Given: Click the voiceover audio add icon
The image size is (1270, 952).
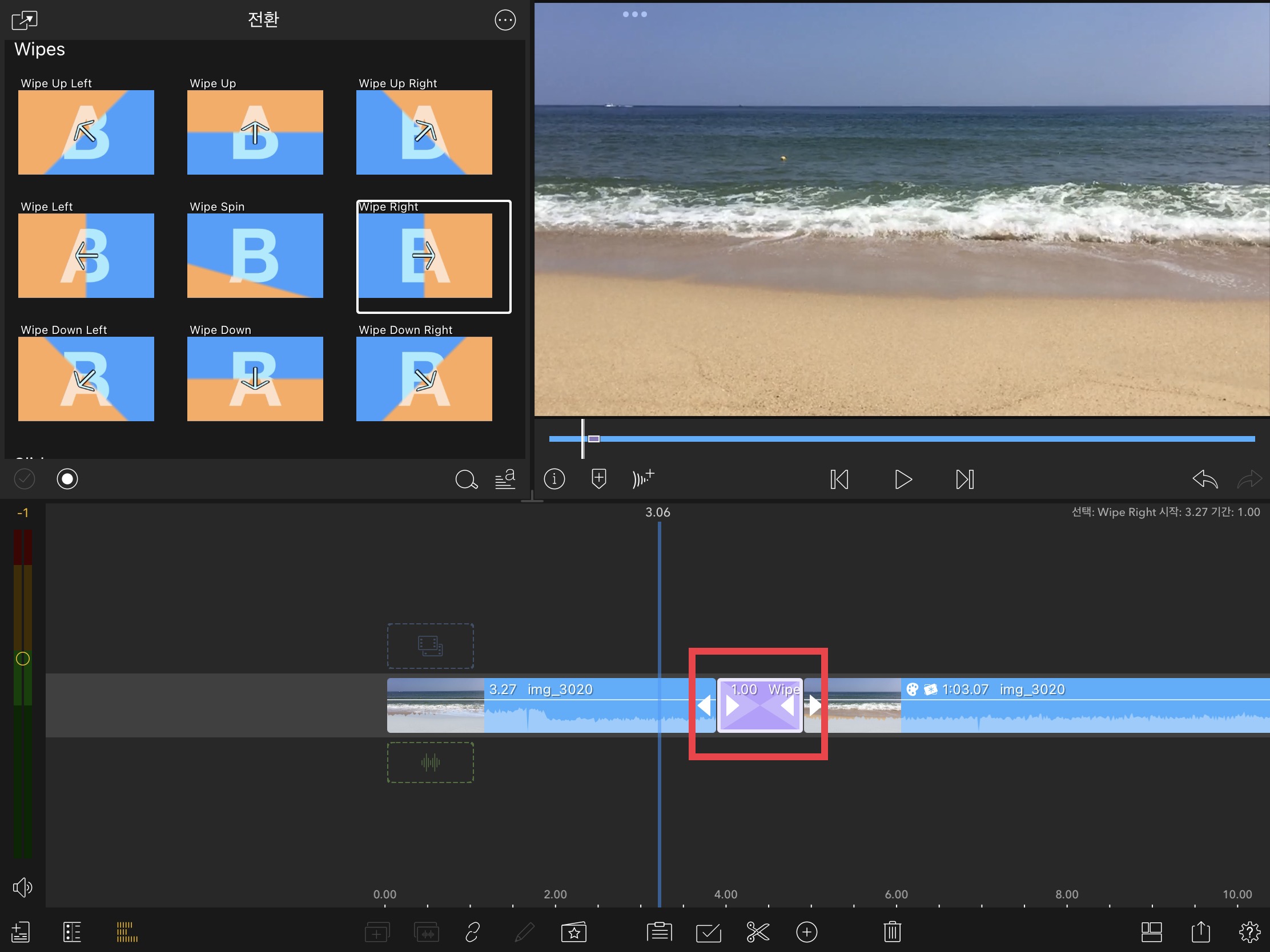Looking at the screenshot, I should (642, 479).
